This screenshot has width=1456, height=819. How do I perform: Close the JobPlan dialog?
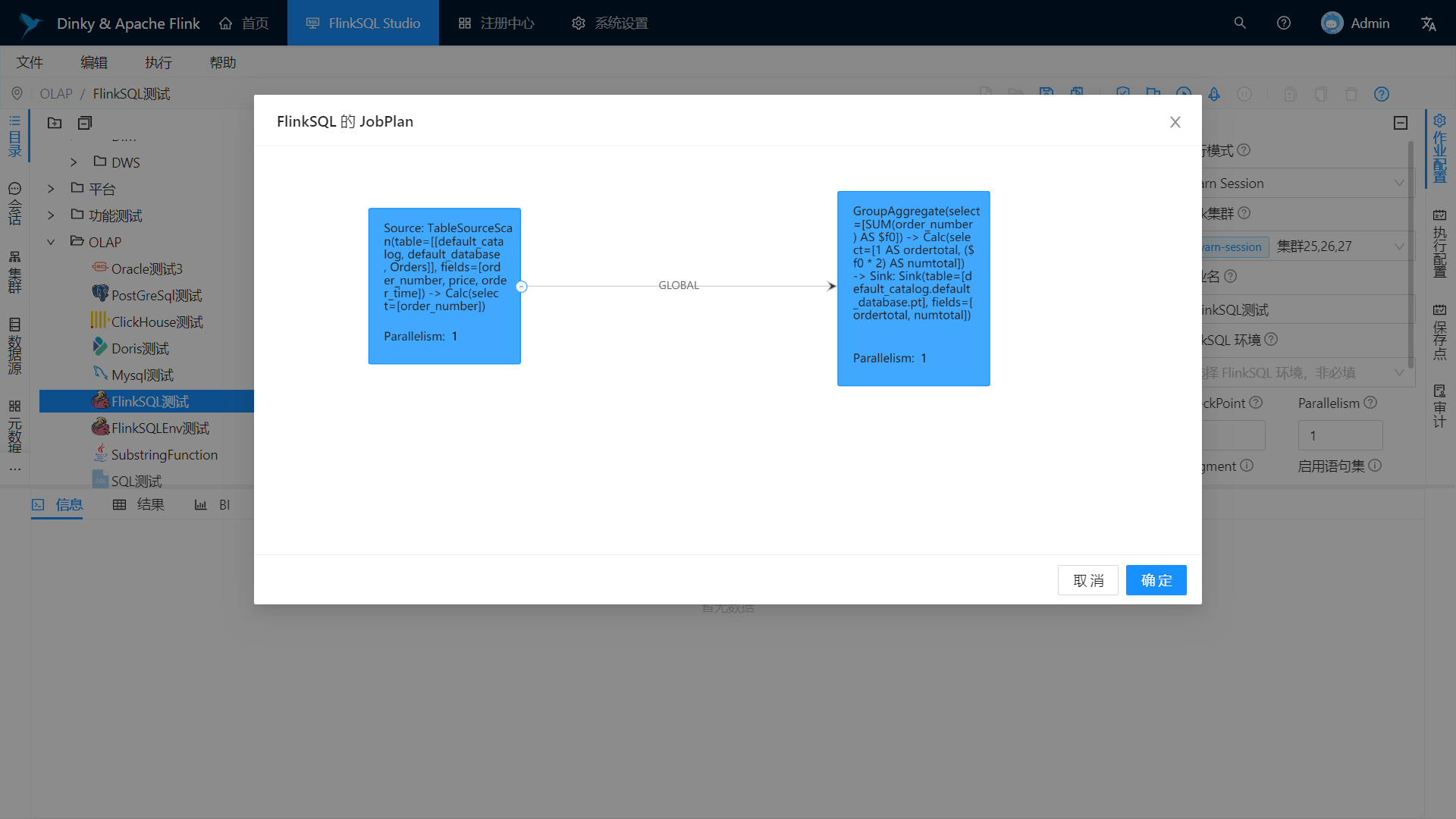[1175, 122]
